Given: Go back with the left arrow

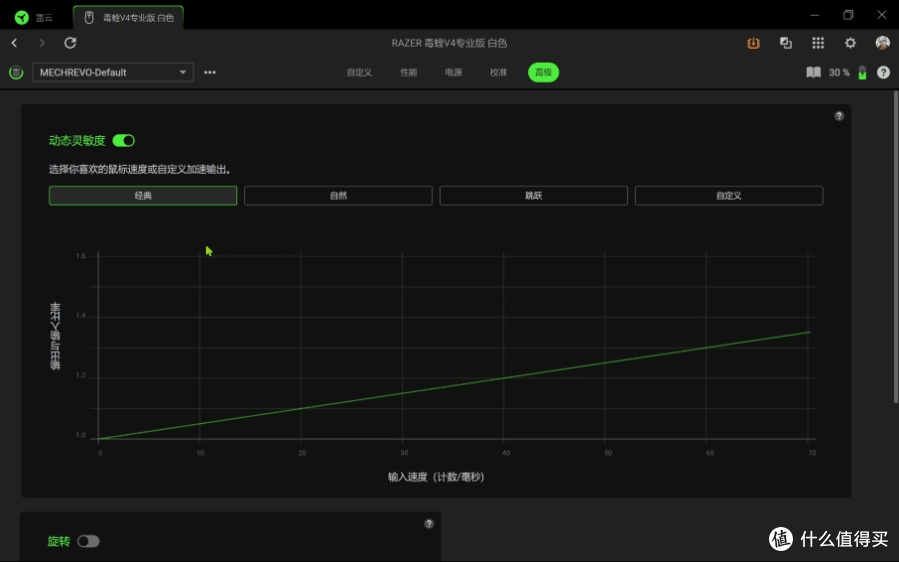Looking at the screenshot, I should coord(14,43).
